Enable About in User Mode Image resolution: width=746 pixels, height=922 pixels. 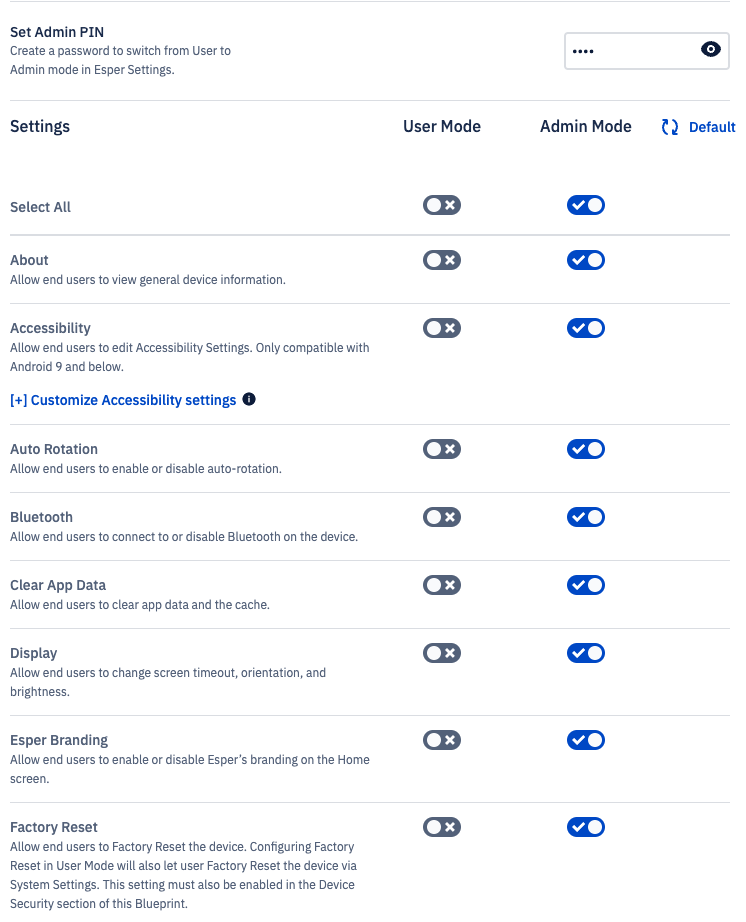click(x=441, y=260)
